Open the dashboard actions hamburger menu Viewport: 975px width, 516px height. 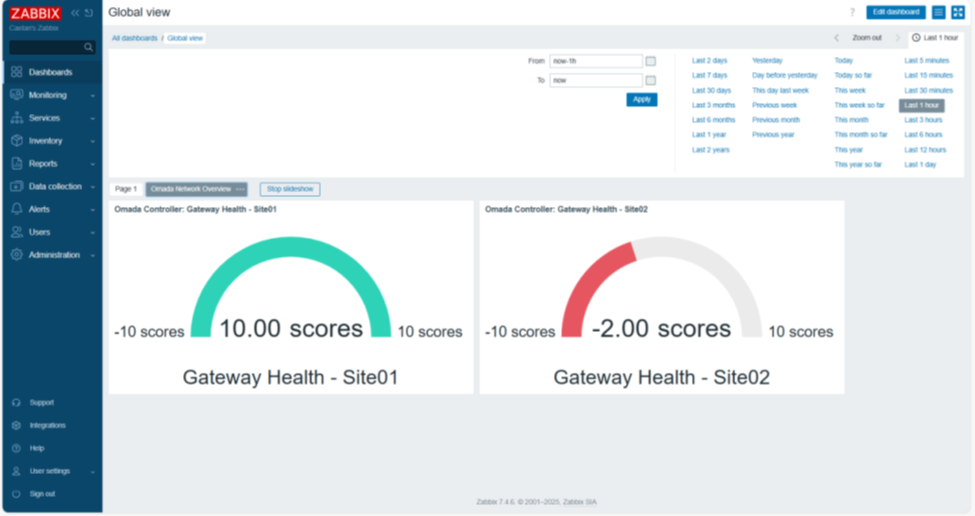[x=938, y=12]
